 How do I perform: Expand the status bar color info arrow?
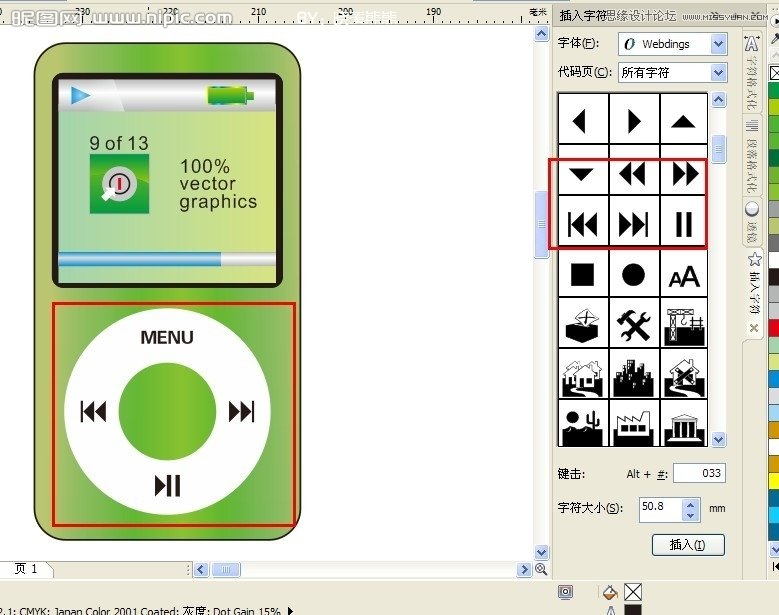coord(291,611)
